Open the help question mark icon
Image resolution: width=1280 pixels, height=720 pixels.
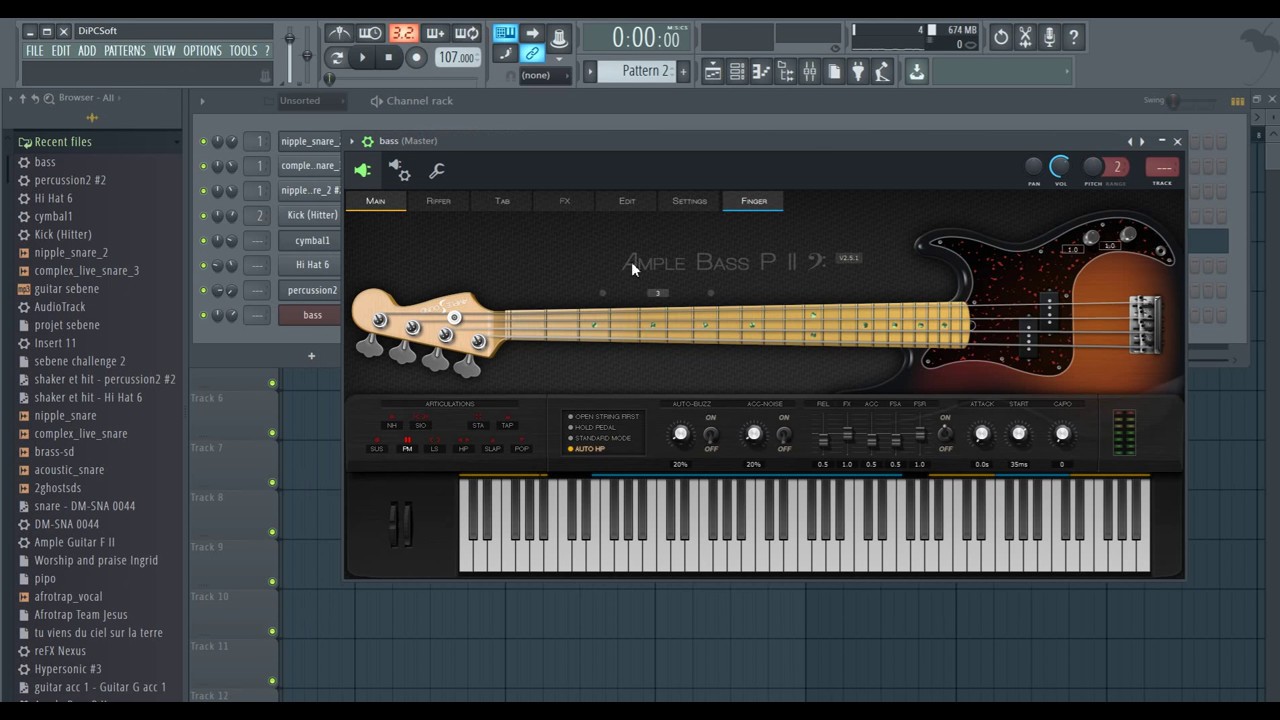coord(1073,37)
